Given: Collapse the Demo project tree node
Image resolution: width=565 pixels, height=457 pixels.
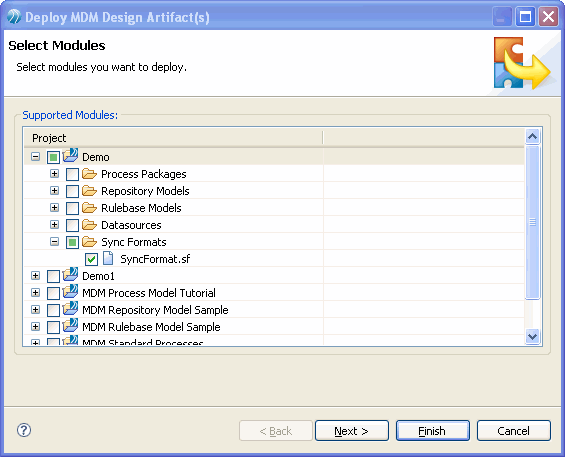Looking at the screenshot, I should click(35, 157).
